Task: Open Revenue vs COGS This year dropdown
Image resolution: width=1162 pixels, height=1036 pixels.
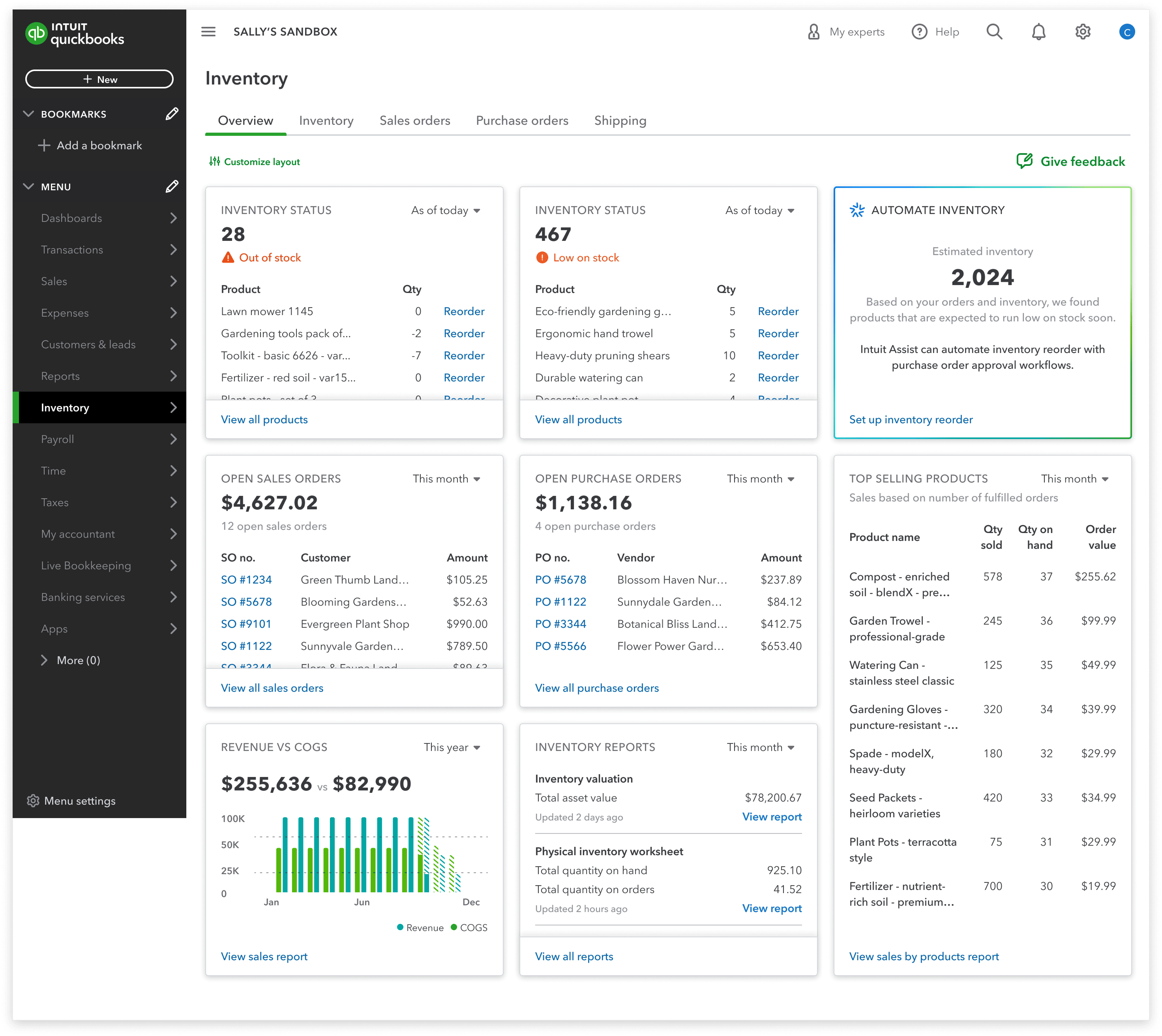Action: pyautogui.click(x=452, y=747)
